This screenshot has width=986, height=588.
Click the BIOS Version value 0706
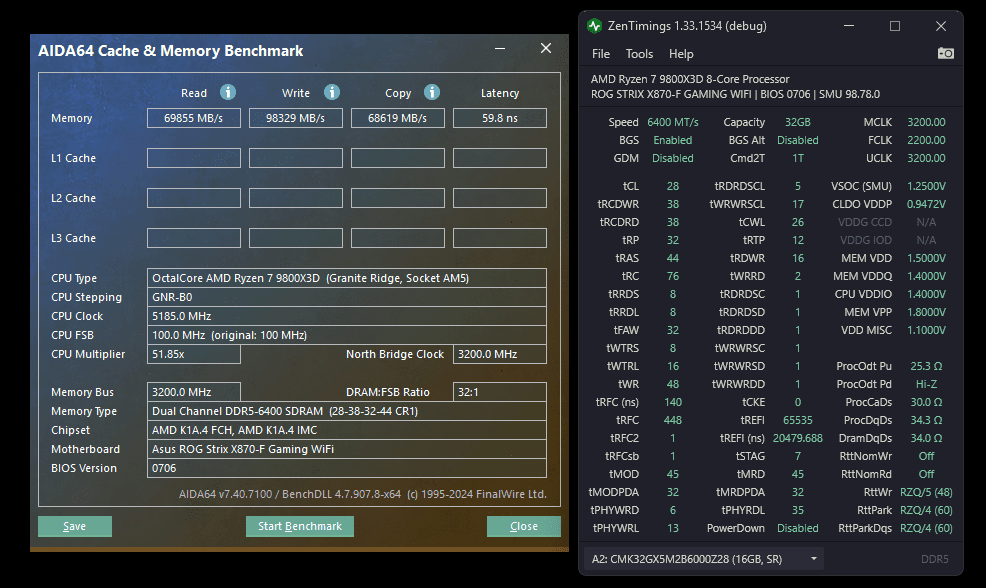coord(346,468)
